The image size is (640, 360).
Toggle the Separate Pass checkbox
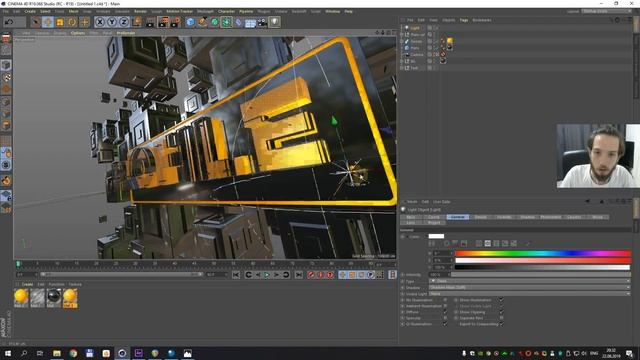[501, 318]
